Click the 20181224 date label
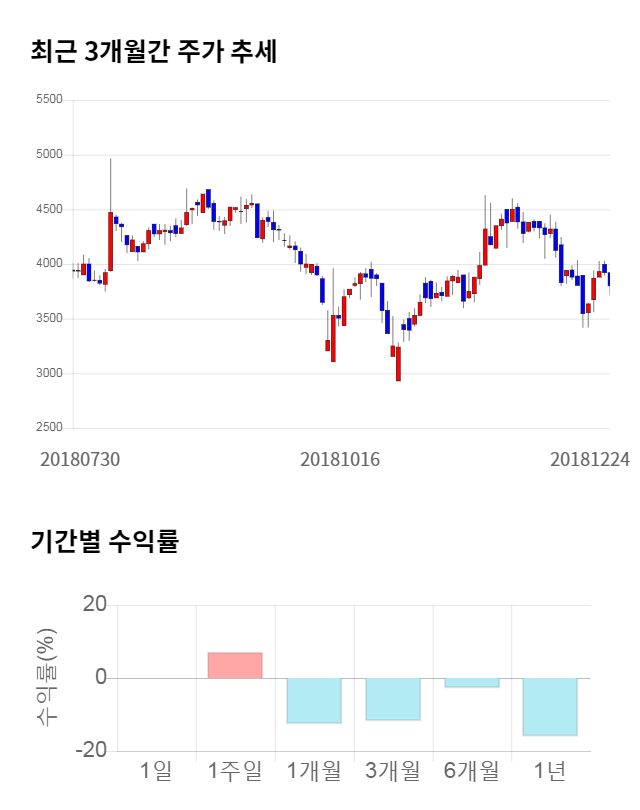The image size is (640, 810). [590, 459]
